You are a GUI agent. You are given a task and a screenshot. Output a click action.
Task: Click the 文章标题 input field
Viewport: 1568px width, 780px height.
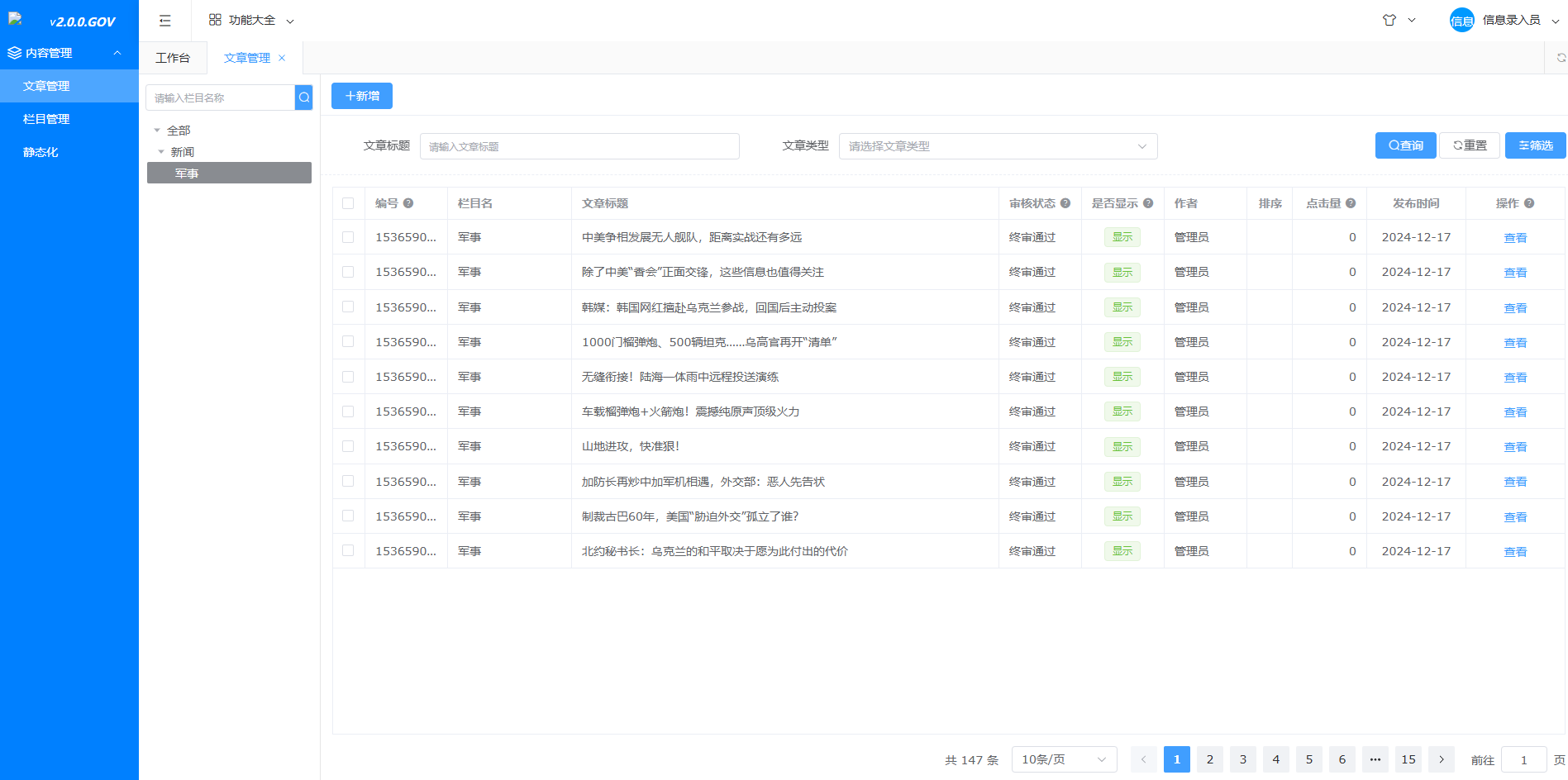pyautogui.click(x=579, y=146)
